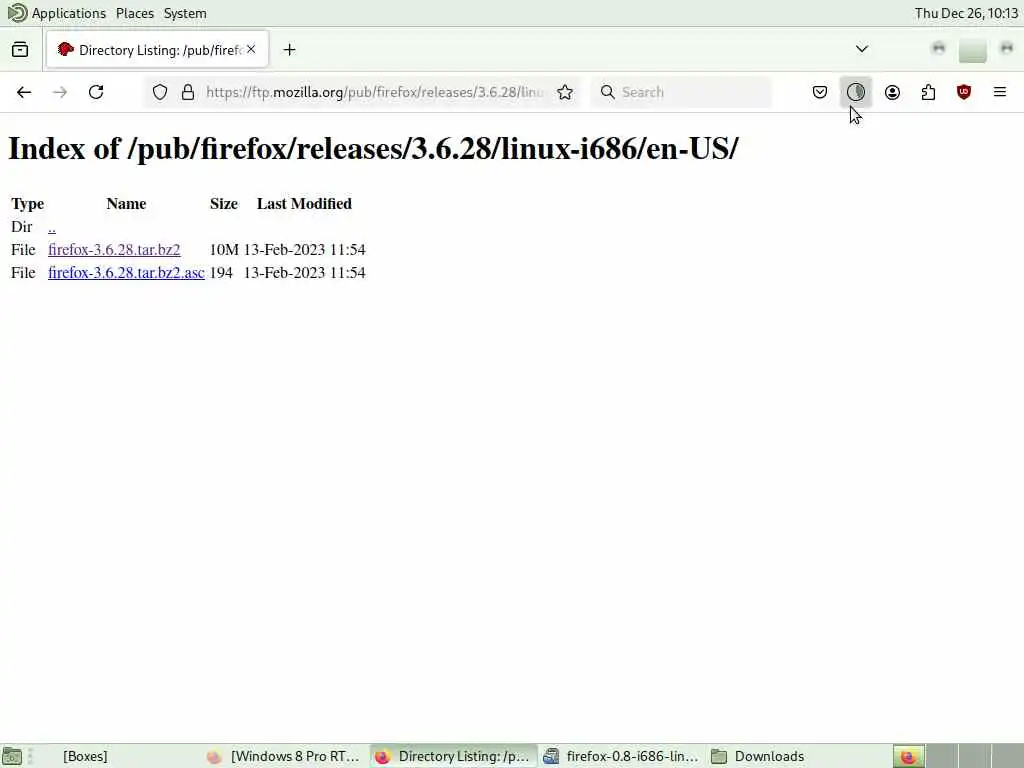The width and height of the screenshot is (1024, 768).
Task: Open the Firefox hamburger application menu
Action: [x=1000, y=92]
